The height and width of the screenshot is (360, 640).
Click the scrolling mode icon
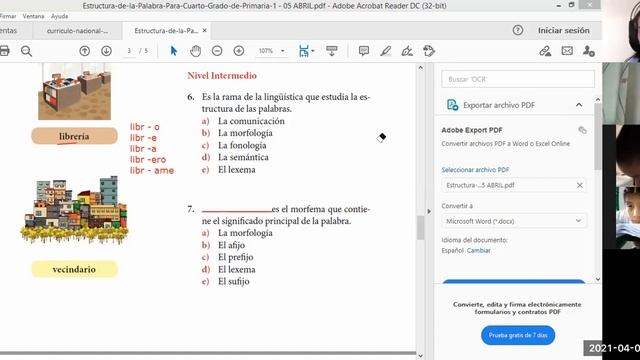pos(331,51)
